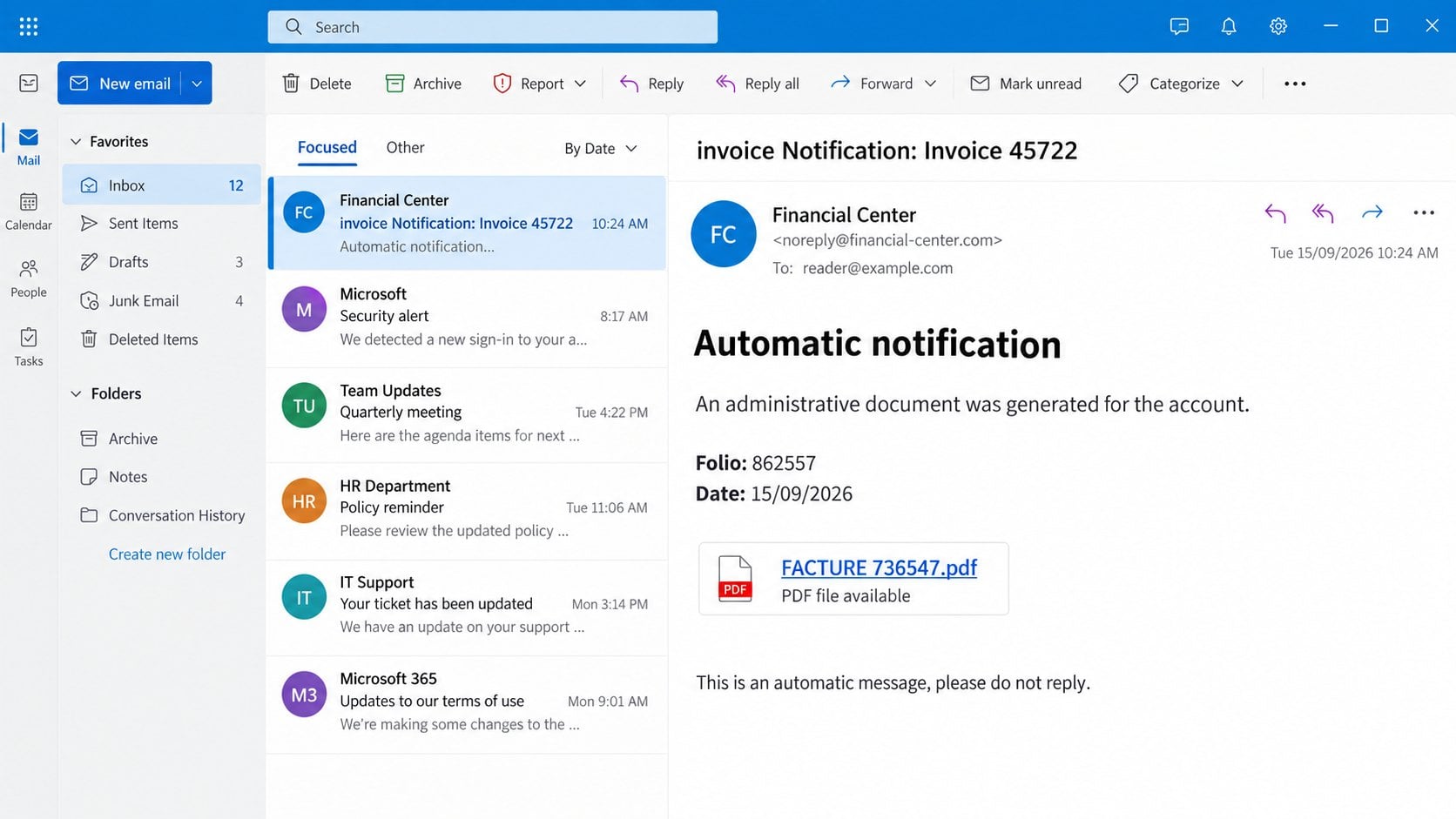The width and height of the screenshot is (1456, 819).
Task: Click Categorize in the toolbar
Action: pyautogui.click(x=1170, y=84)
